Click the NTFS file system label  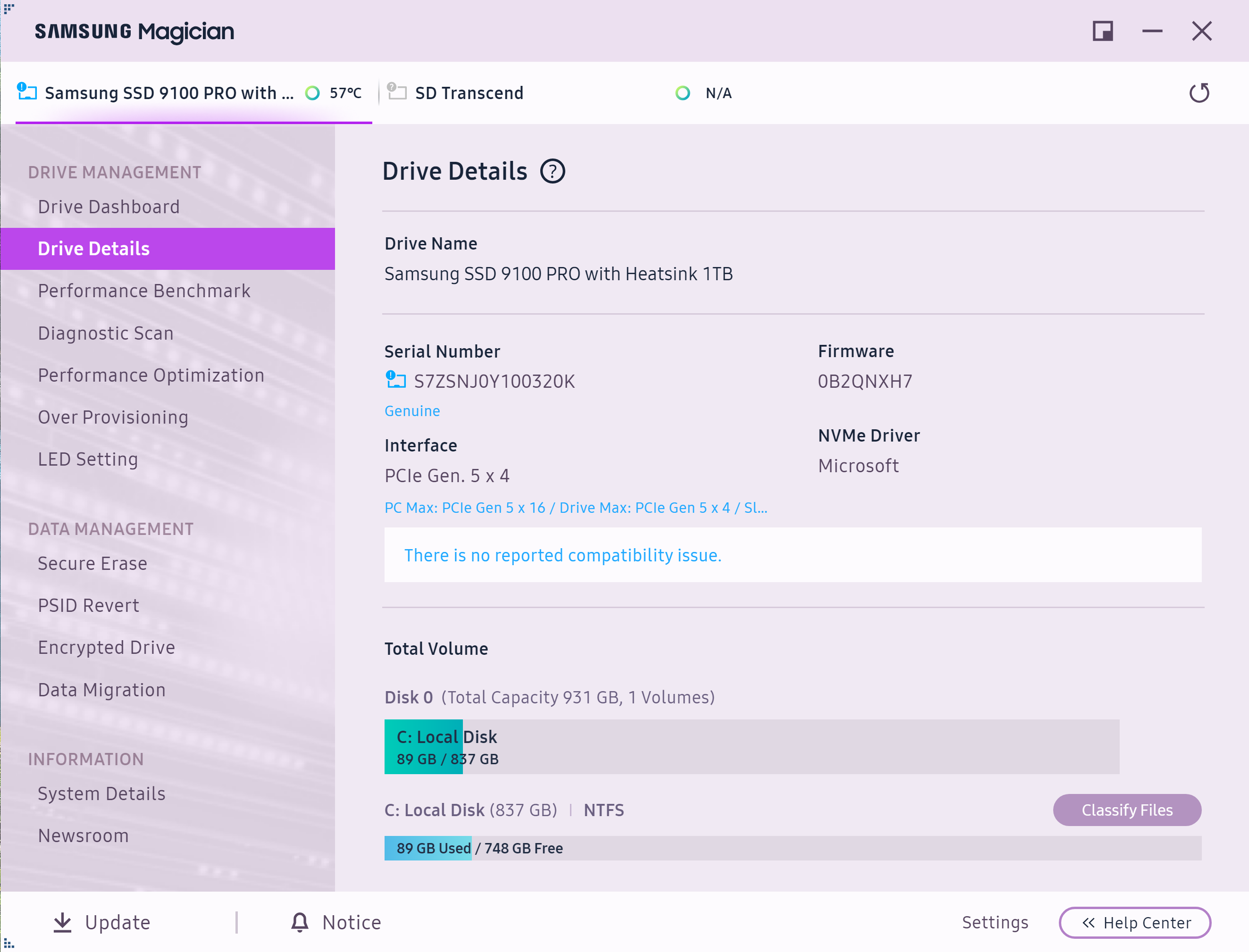click(x=604, y=810)
